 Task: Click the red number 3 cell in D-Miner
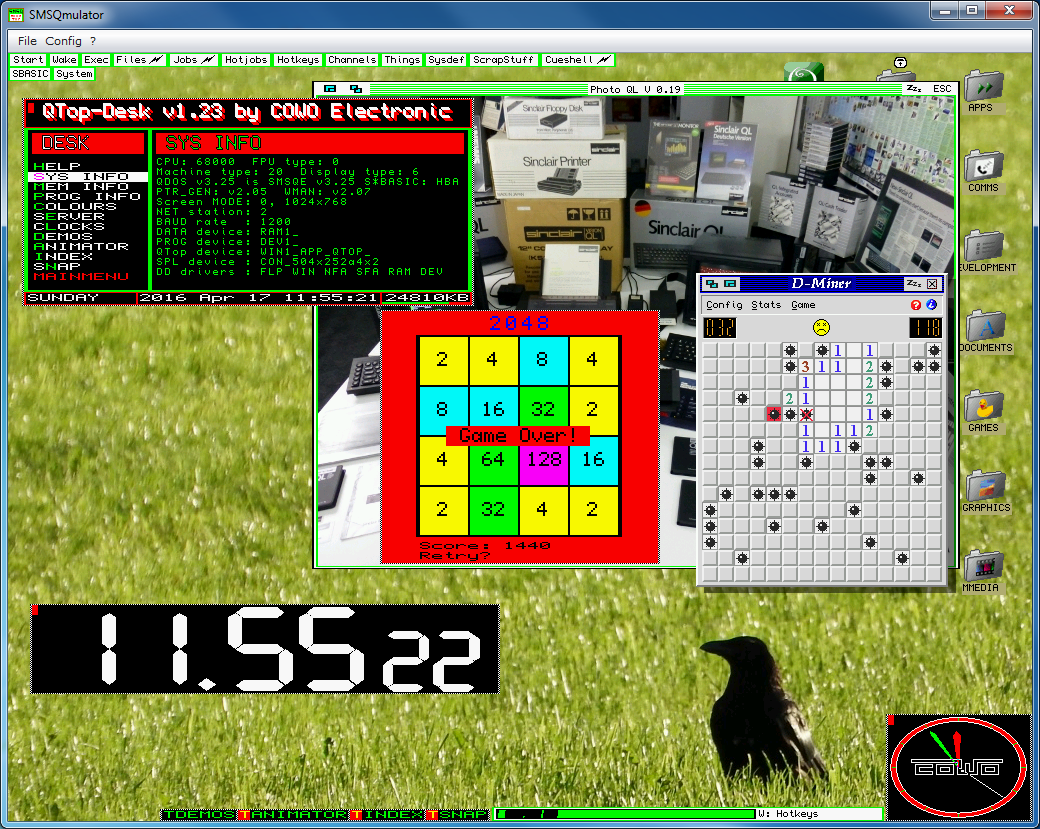pyautogui.click(x=806, y=366)
